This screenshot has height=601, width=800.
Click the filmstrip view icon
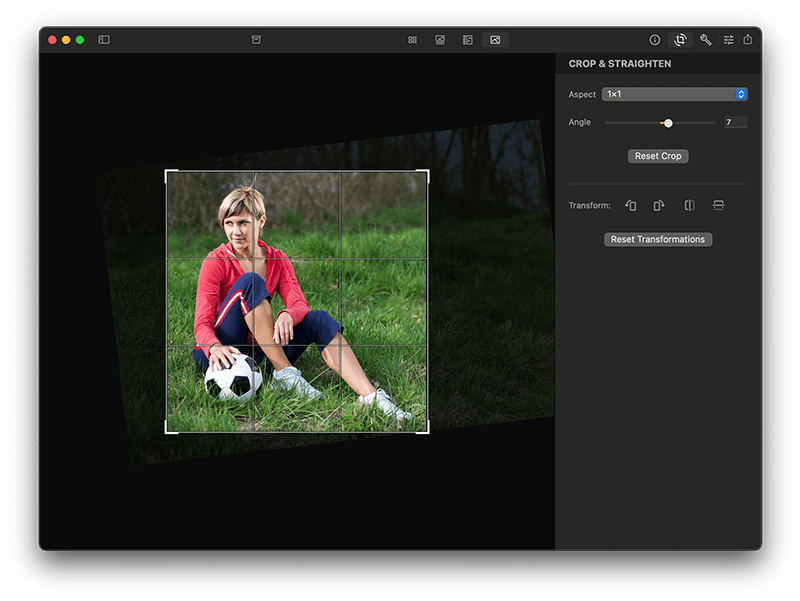[x=467, y=40]
